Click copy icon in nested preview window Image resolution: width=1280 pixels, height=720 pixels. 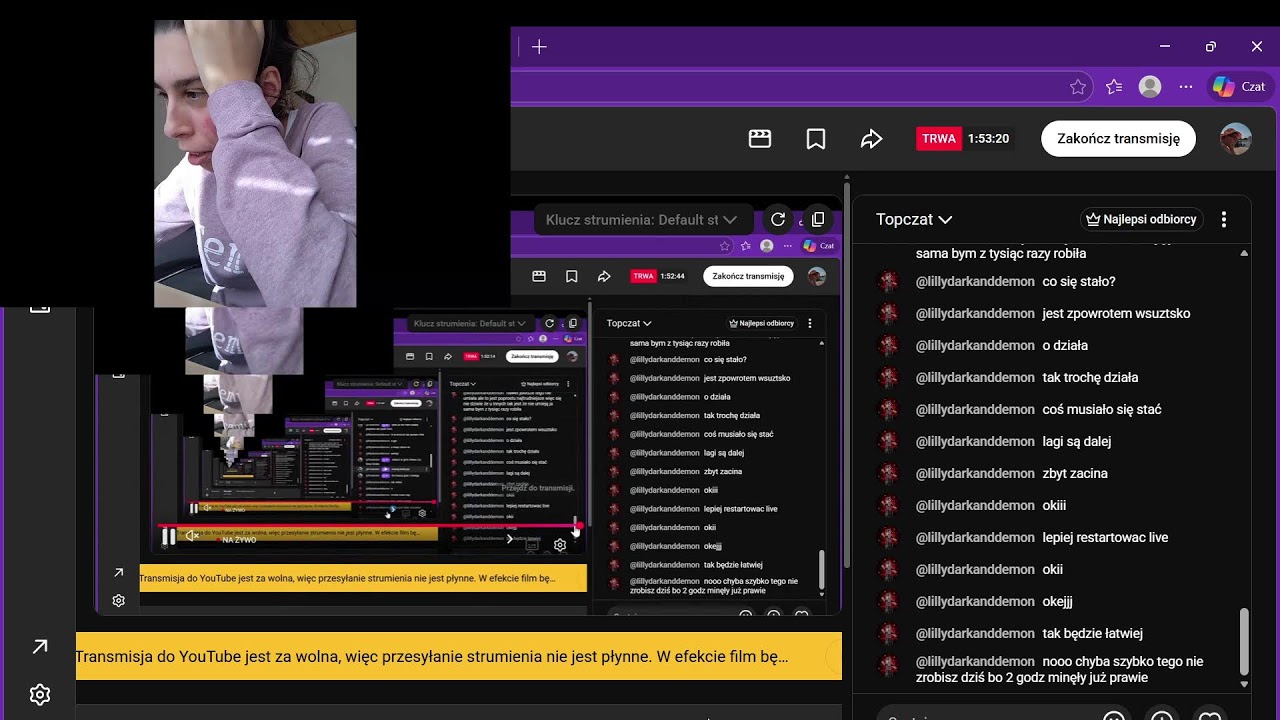[x=573, y=324]
